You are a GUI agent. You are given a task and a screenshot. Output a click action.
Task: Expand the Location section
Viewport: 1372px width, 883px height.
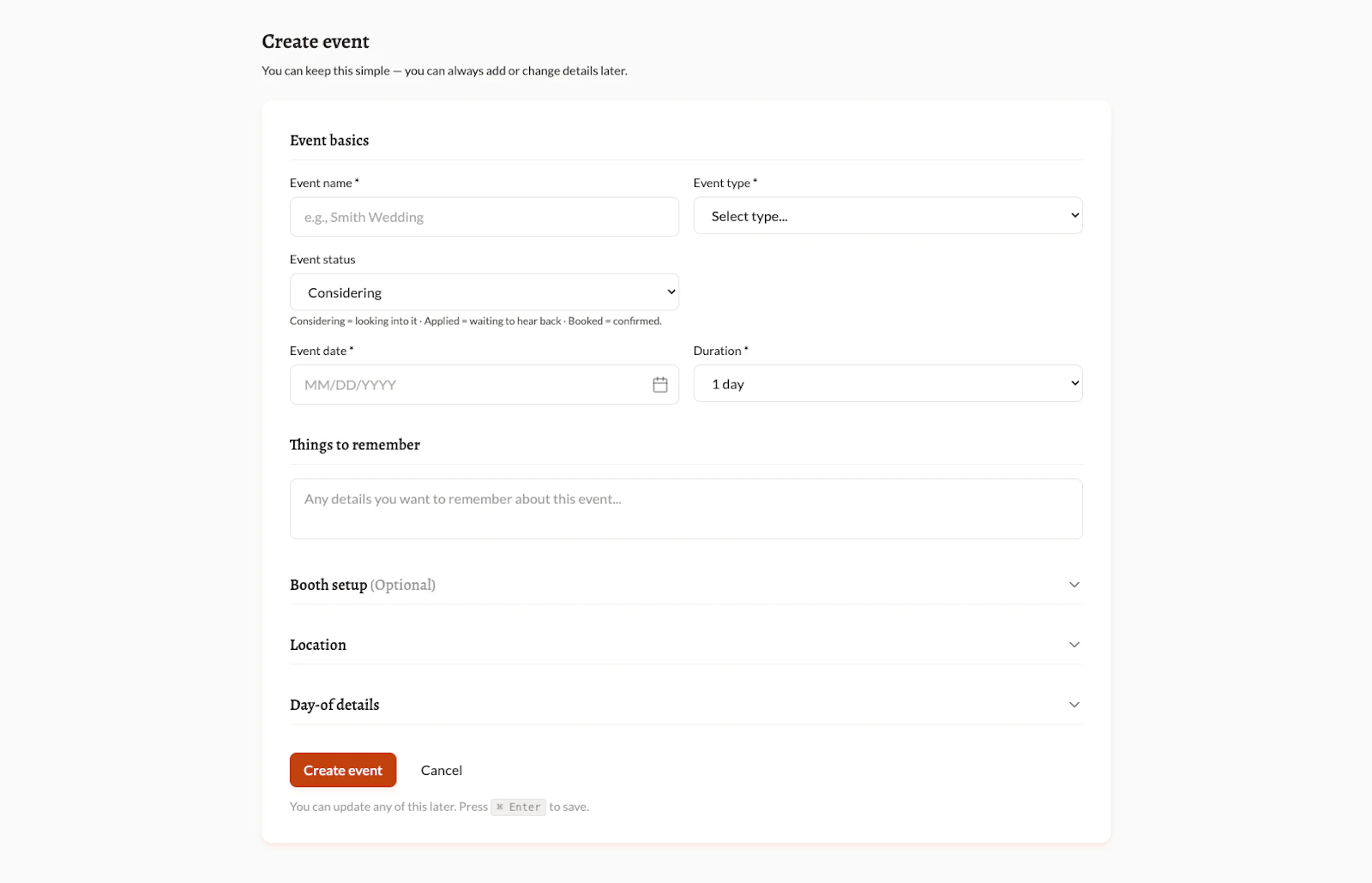click(686, 645)
